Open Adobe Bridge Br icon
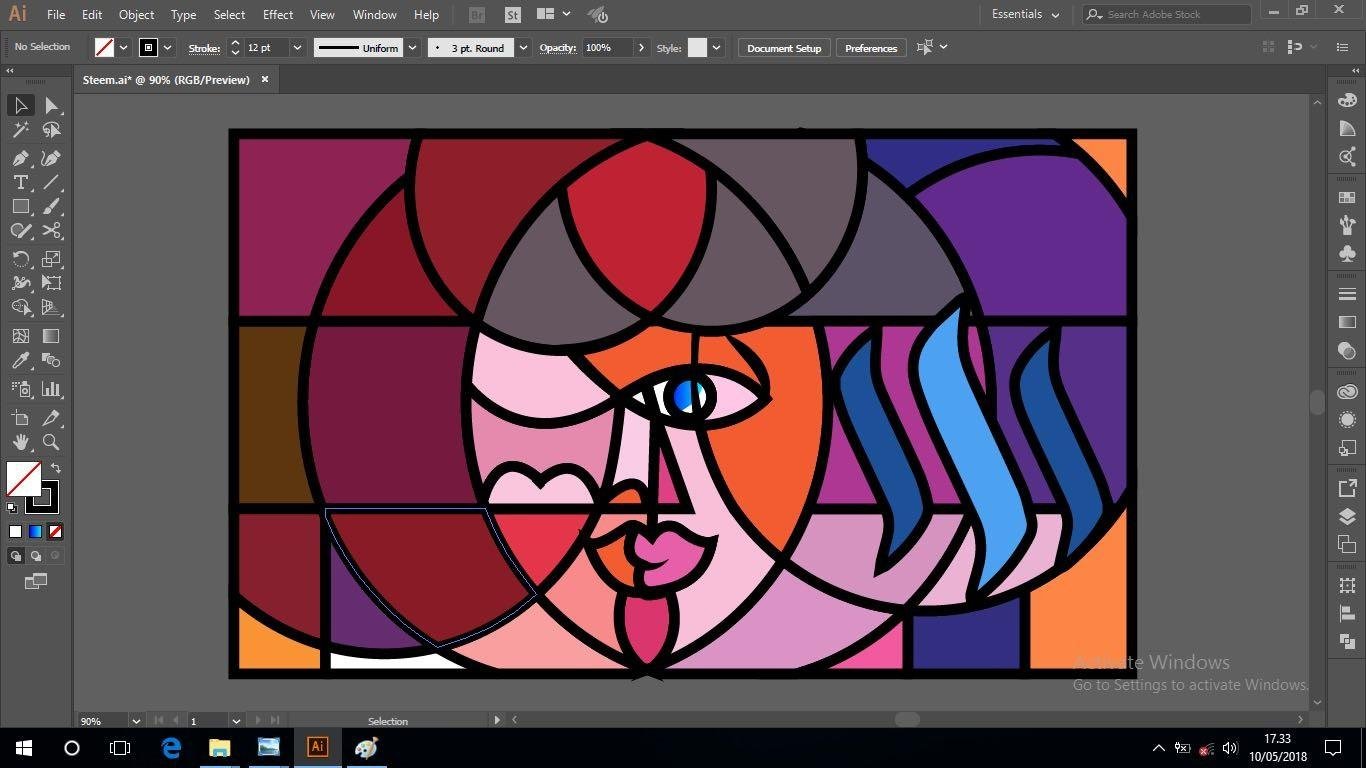 [x=477, y=15]
